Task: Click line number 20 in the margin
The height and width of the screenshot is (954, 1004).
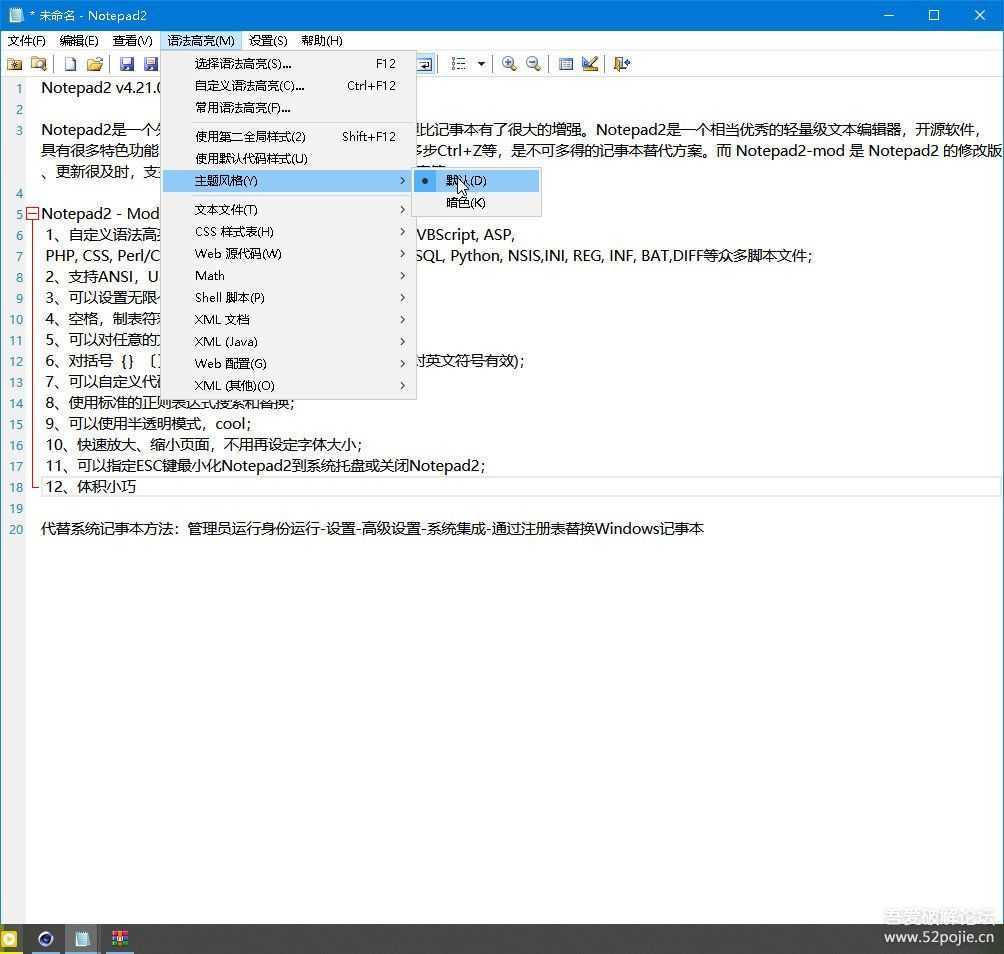Action: tap(16, 529)
